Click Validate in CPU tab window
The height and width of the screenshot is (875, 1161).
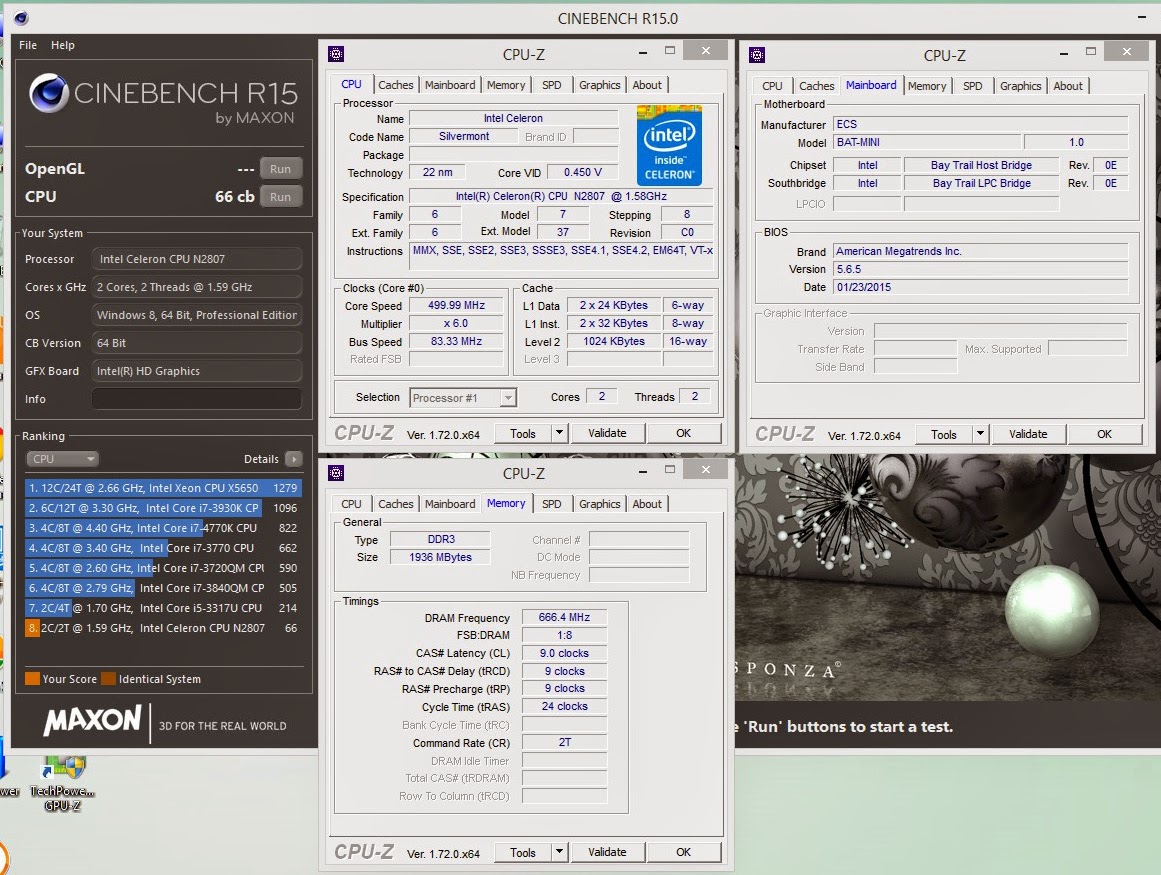coord(607,433)
